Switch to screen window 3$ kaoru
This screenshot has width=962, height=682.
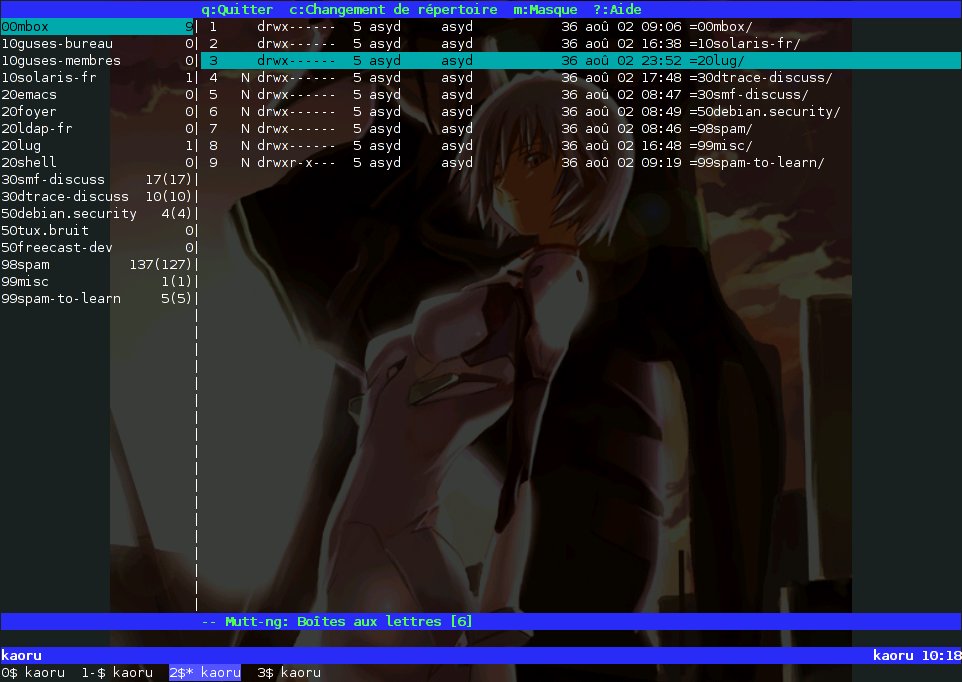coord(288,672)
